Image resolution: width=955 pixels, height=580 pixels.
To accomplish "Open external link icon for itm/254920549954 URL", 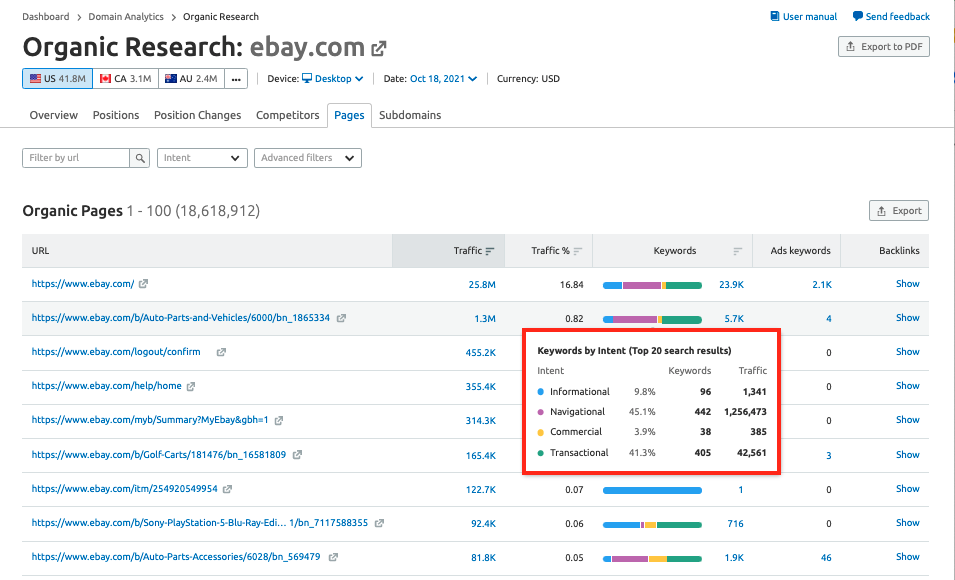I will coord(227,489).
